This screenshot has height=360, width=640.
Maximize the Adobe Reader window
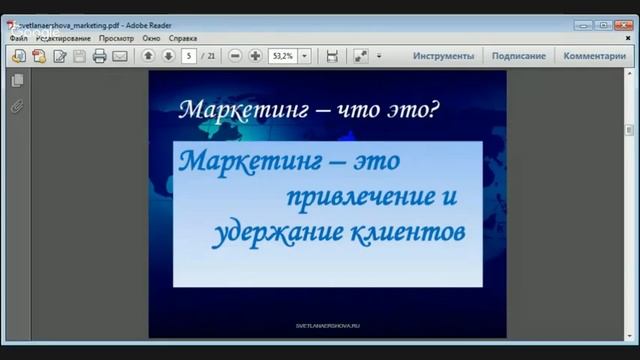coord(603,25)
